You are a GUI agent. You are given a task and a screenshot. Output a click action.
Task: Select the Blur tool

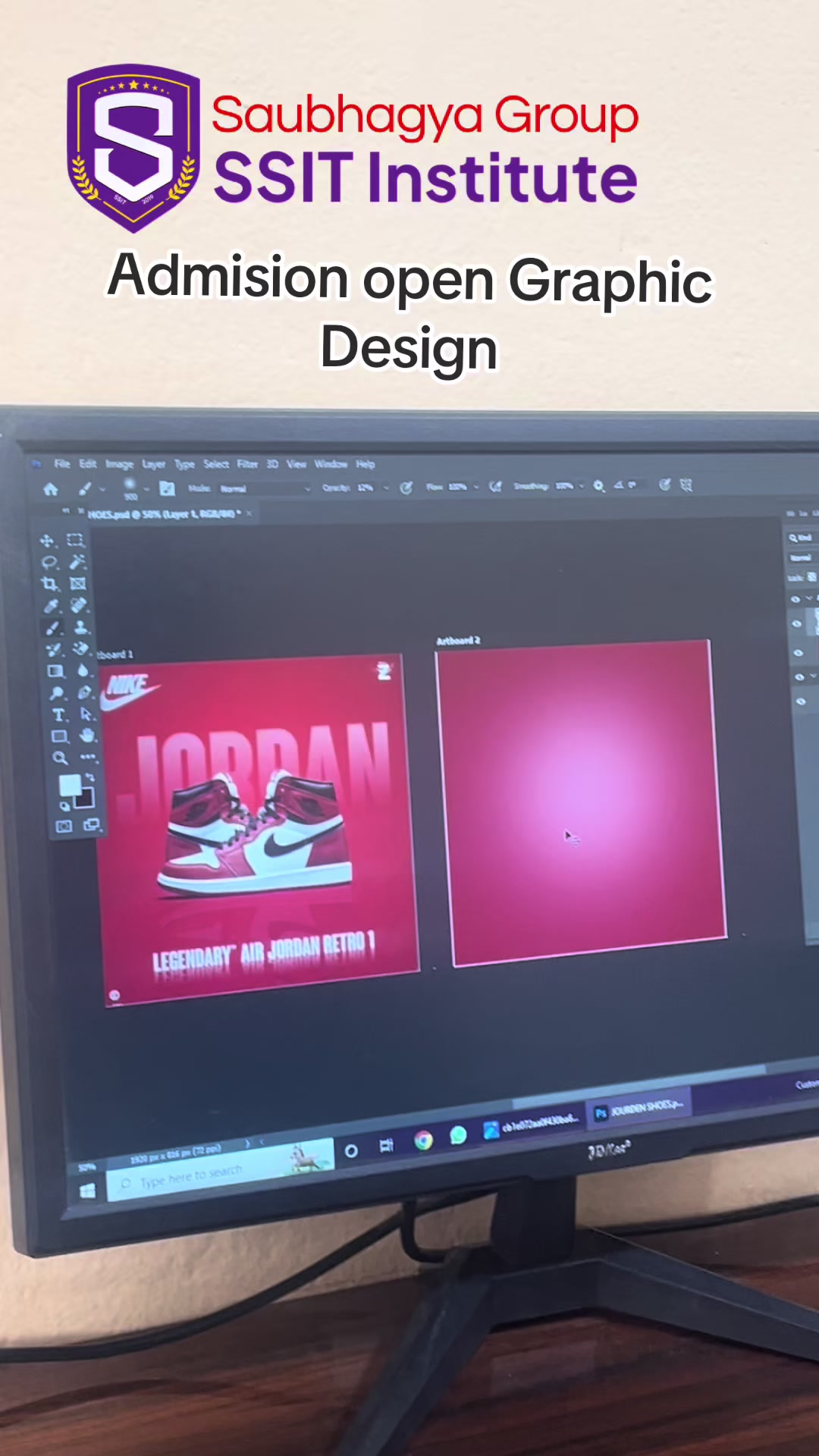tap(83, 670)
